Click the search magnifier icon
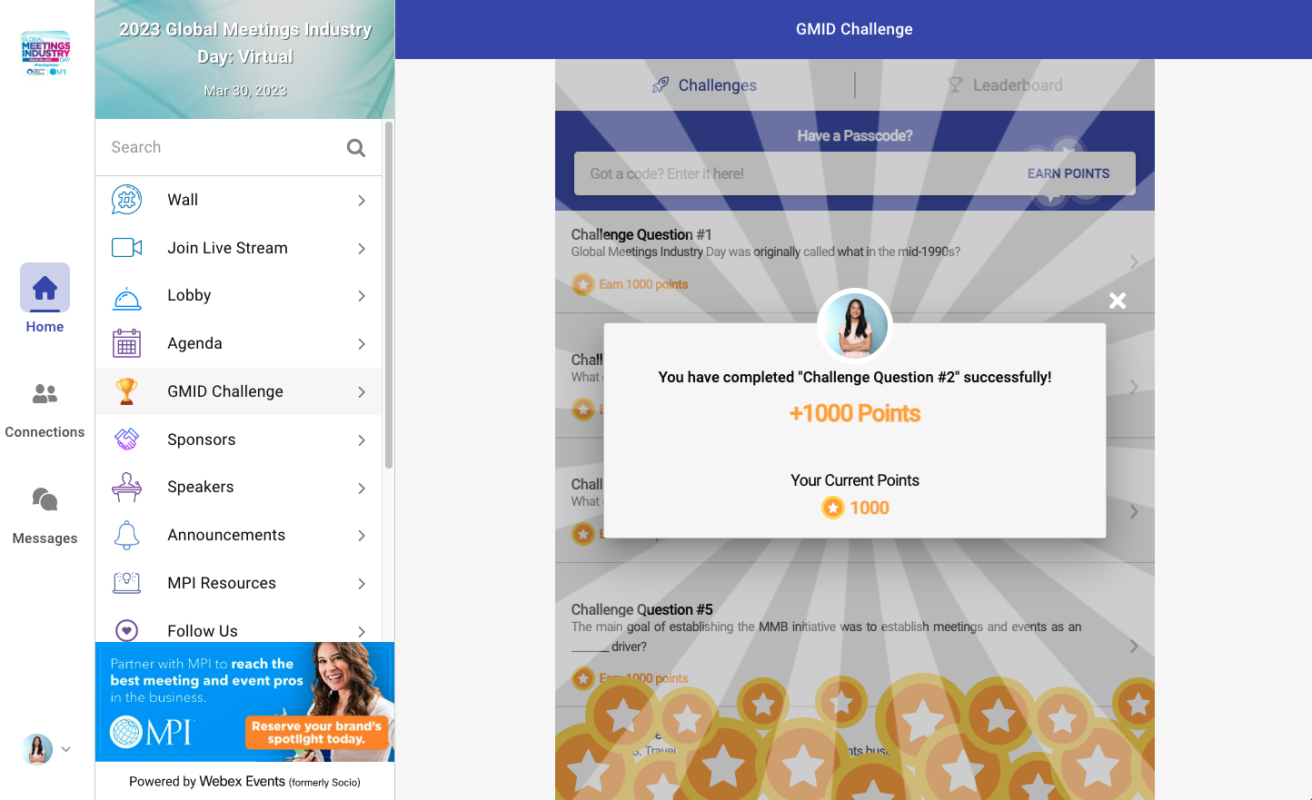Image resolution: width=1312 pixels, height=800 pixels. (x=356, y=148)
